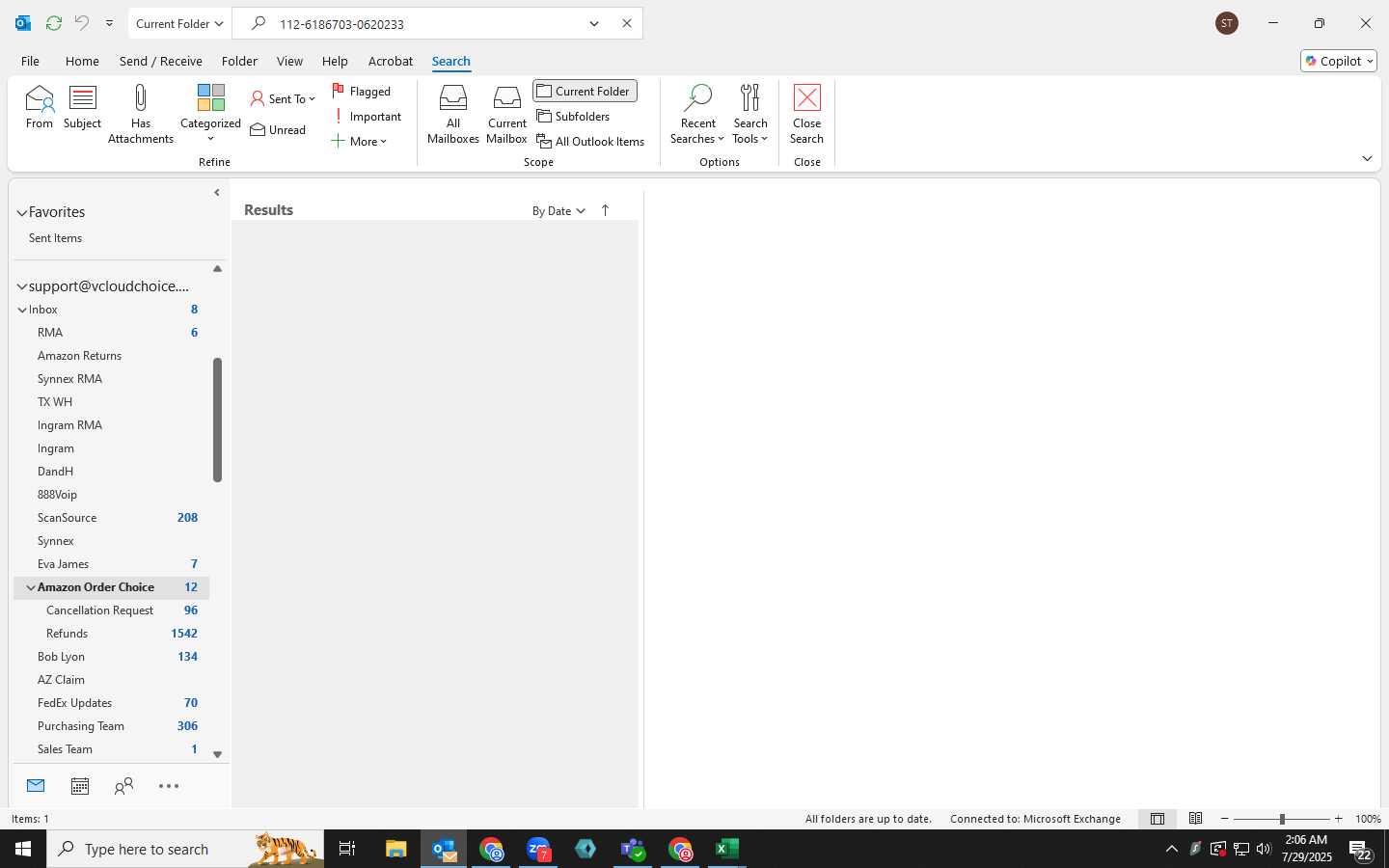Screen dimensions: 1389x868
Task: Open the FedEx Updates folder
Action: click(x=111, y=703)
